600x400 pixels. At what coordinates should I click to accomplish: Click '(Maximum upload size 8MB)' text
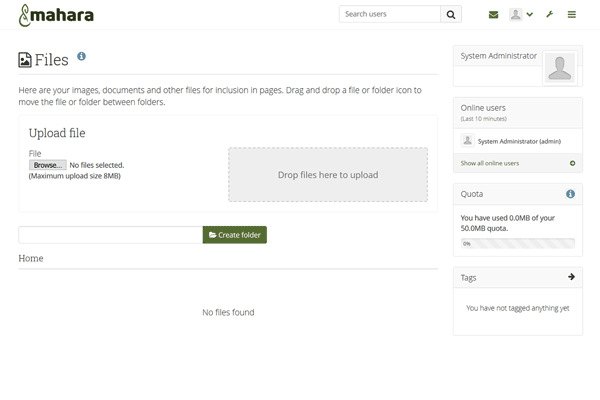click(x=75, y=176)
